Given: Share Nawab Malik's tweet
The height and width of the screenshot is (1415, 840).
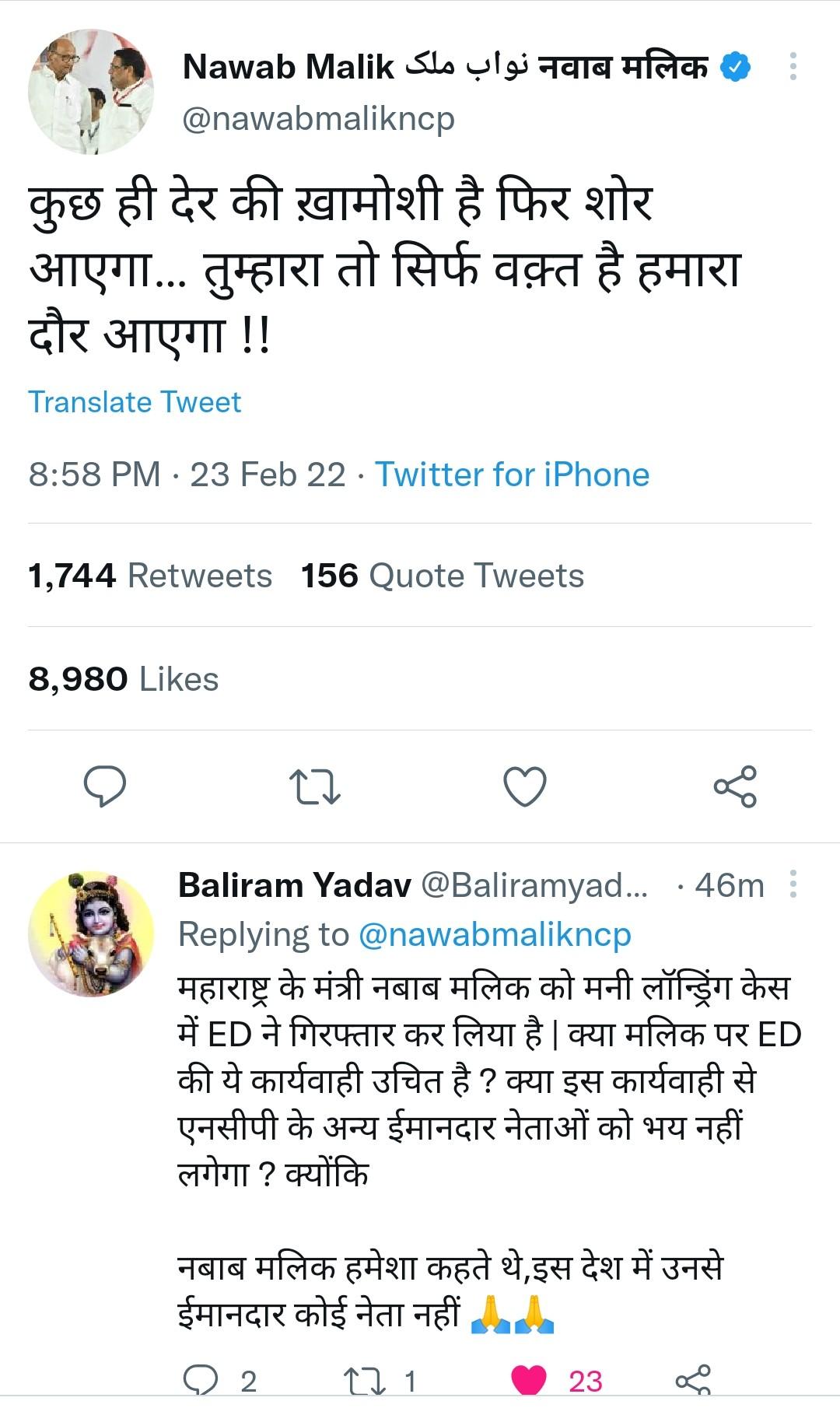Looking at the screenshot, I should click(735, 786).
